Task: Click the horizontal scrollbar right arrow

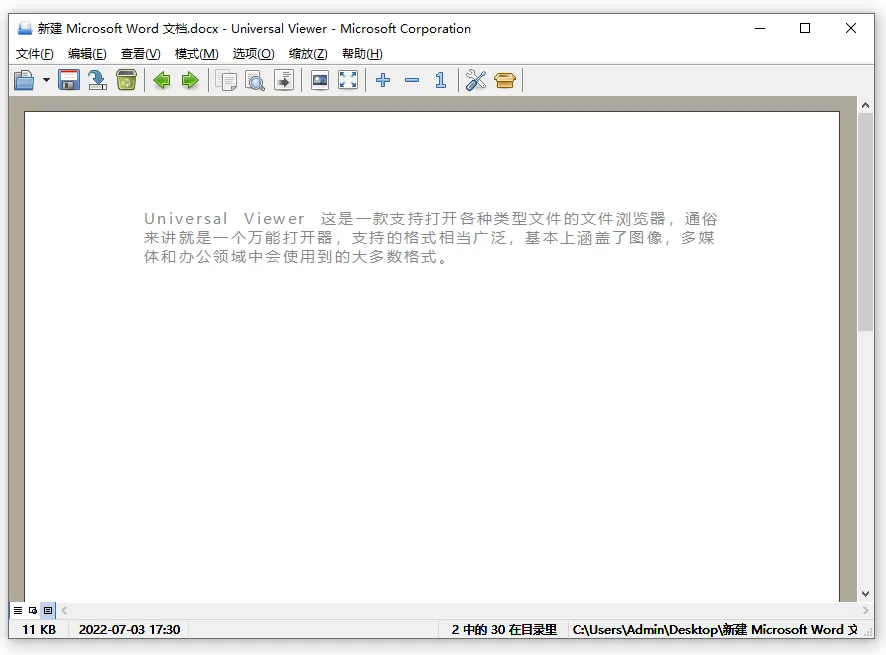Action: coord(866,610)
